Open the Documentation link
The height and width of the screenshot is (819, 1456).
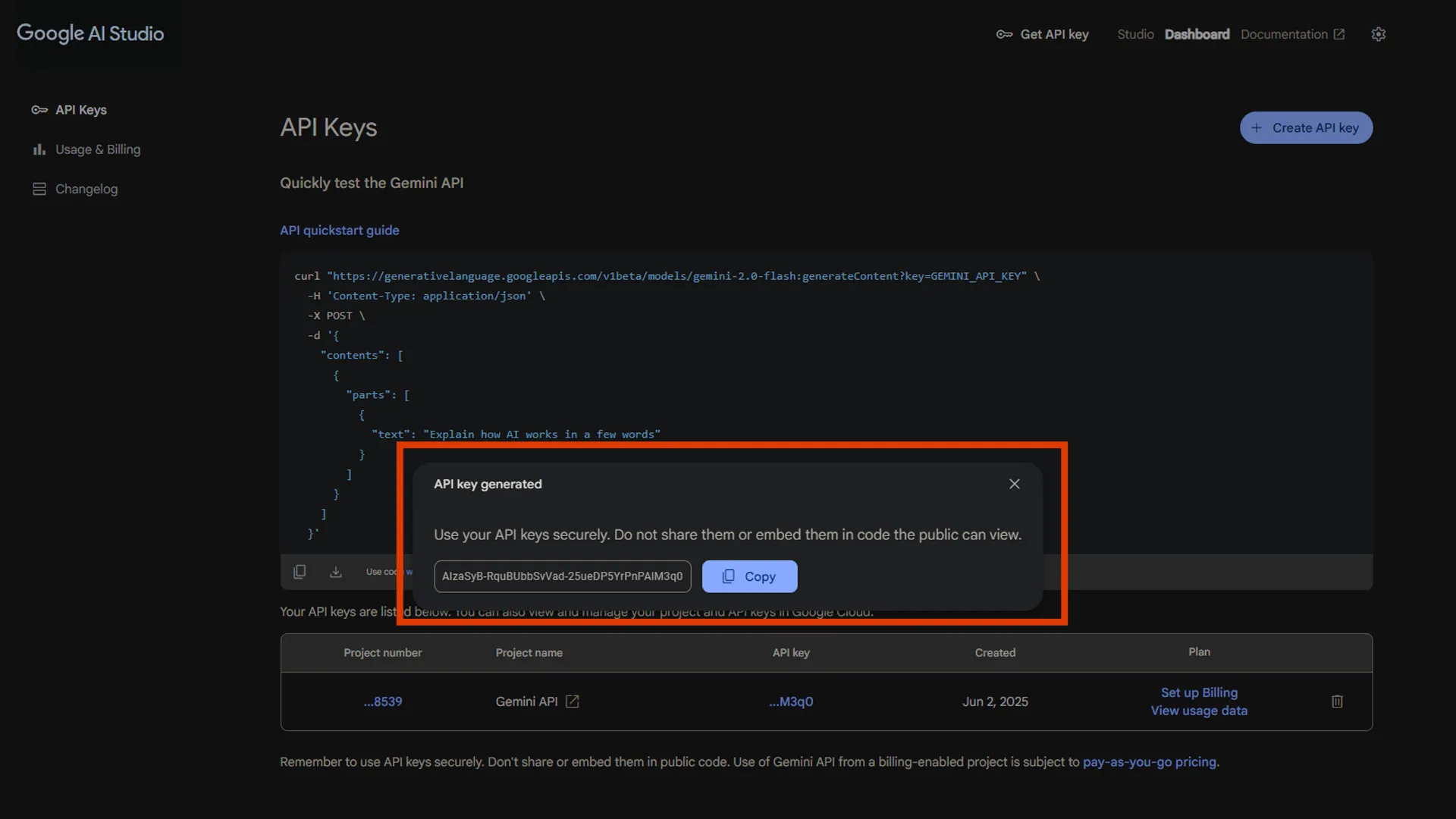pyautogui.click(x=1292, y=34)
